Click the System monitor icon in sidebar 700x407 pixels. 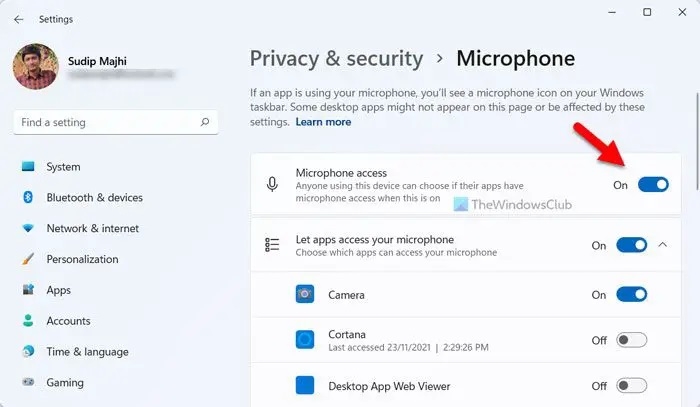28,166
